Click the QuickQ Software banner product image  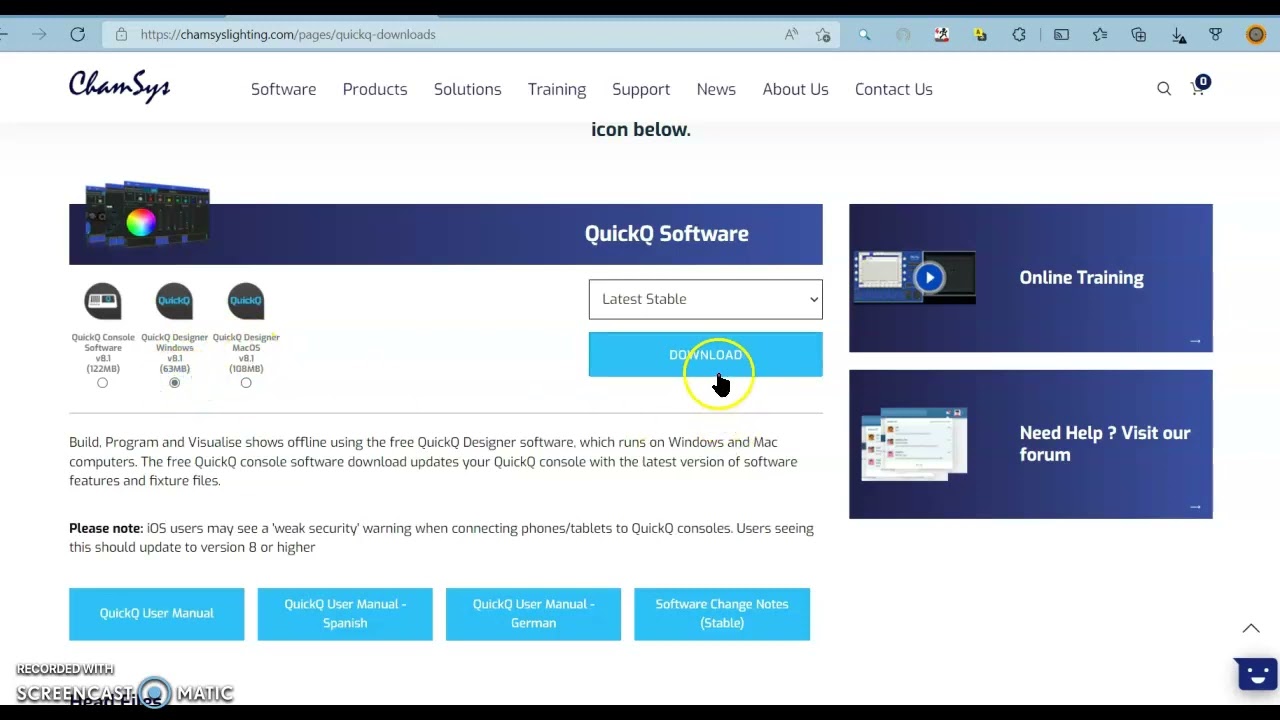click(148, 213)
